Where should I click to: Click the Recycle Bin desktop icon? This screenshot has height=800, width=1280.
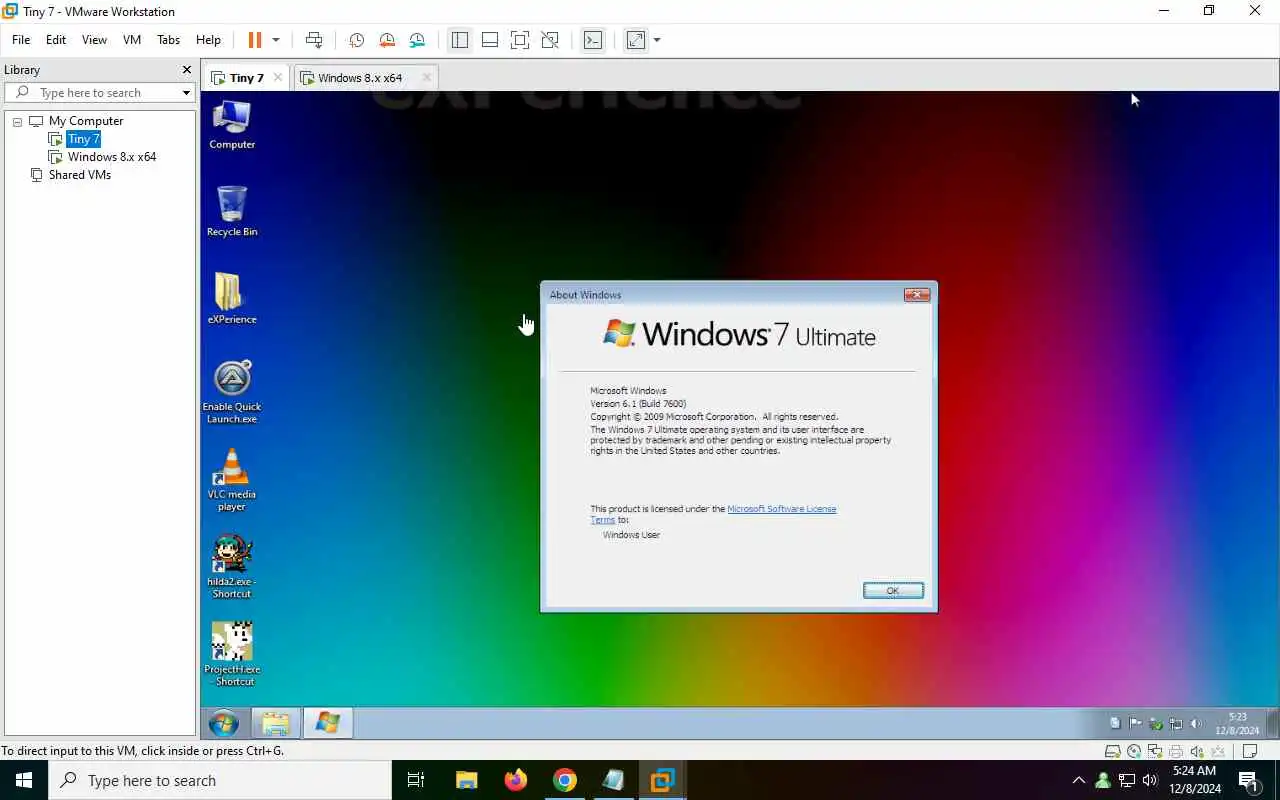pos(232,211)
